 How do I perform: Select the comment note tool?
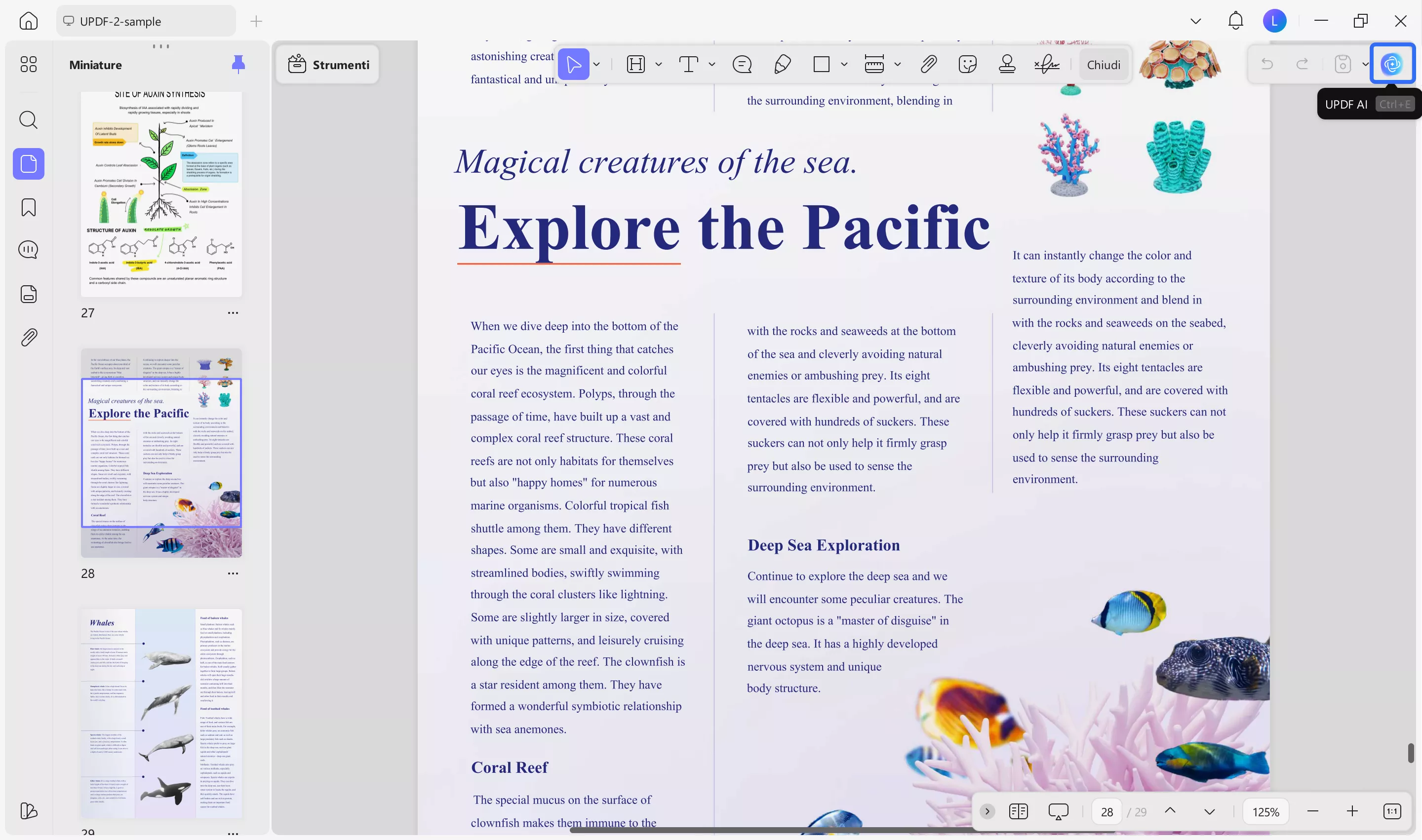pyautogui.click(x=742, y=64)
